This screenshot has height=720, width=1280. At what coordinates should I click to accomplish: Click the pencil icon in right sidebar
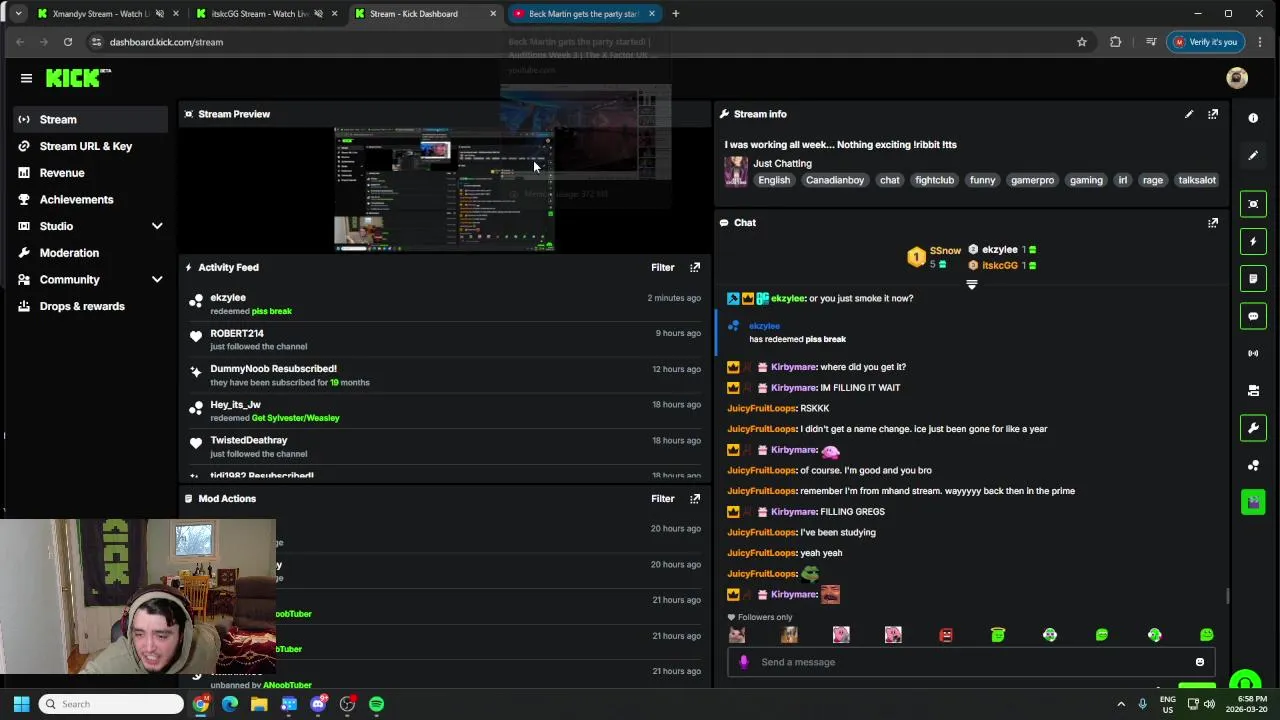click(x=1253, y=155)
